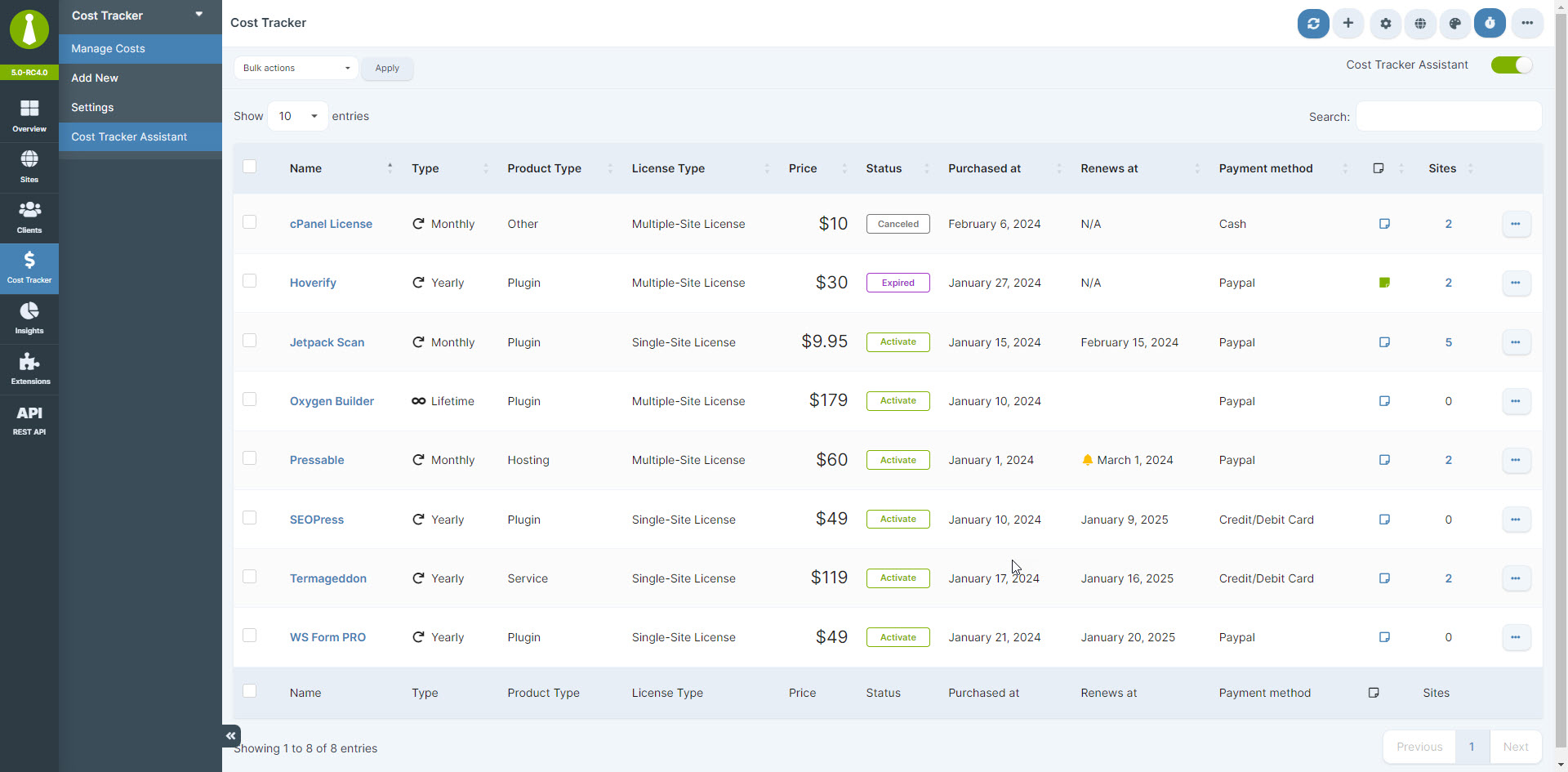1568x772 pixels.
Task: Select the Pressable row checkbox
Action: tap(250, 458)
